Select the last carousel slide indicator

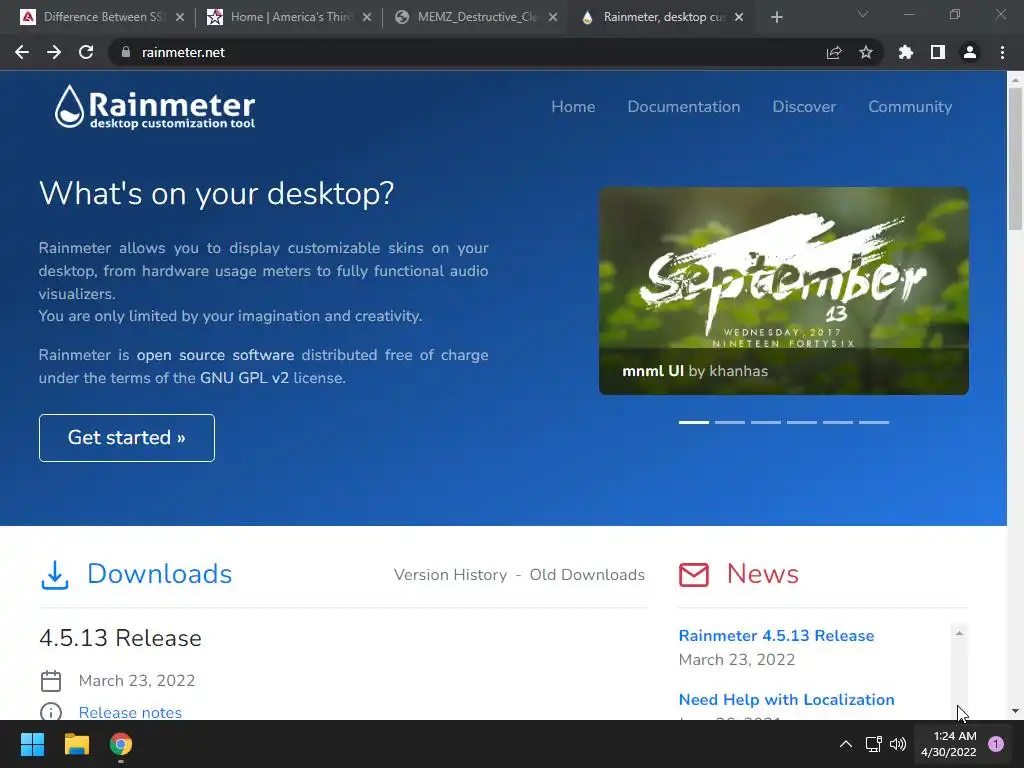pos(874,423)
